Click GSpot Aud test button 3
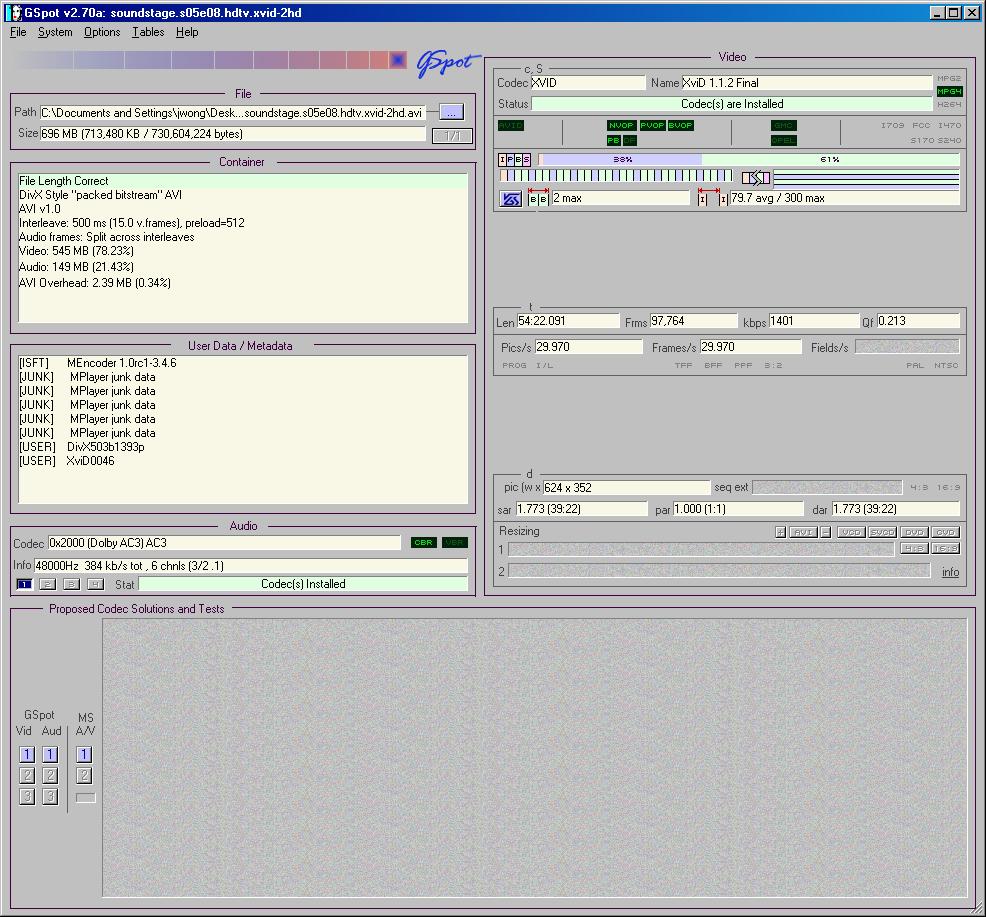Screen dimensions: 986x917 point(50,797)
